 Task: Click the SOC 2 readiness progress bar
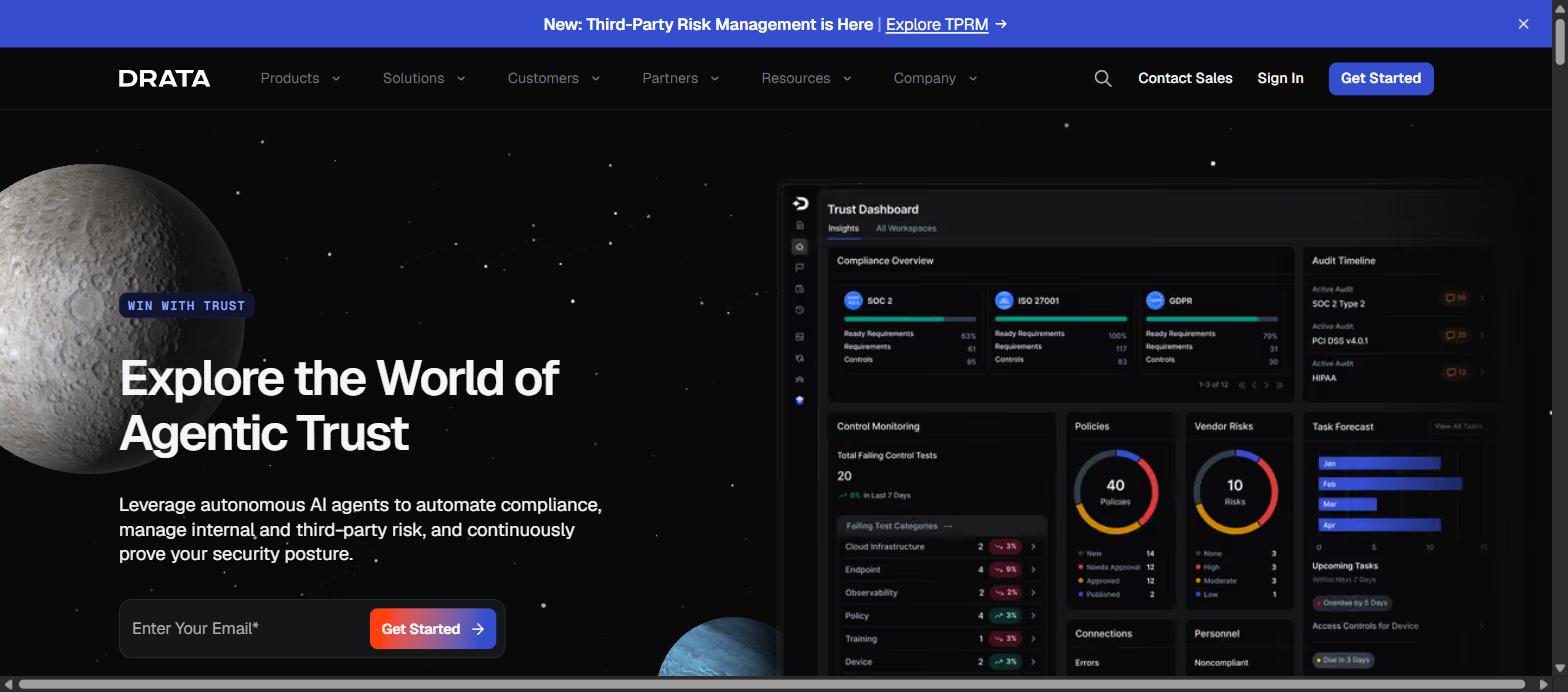coord(910,319)
